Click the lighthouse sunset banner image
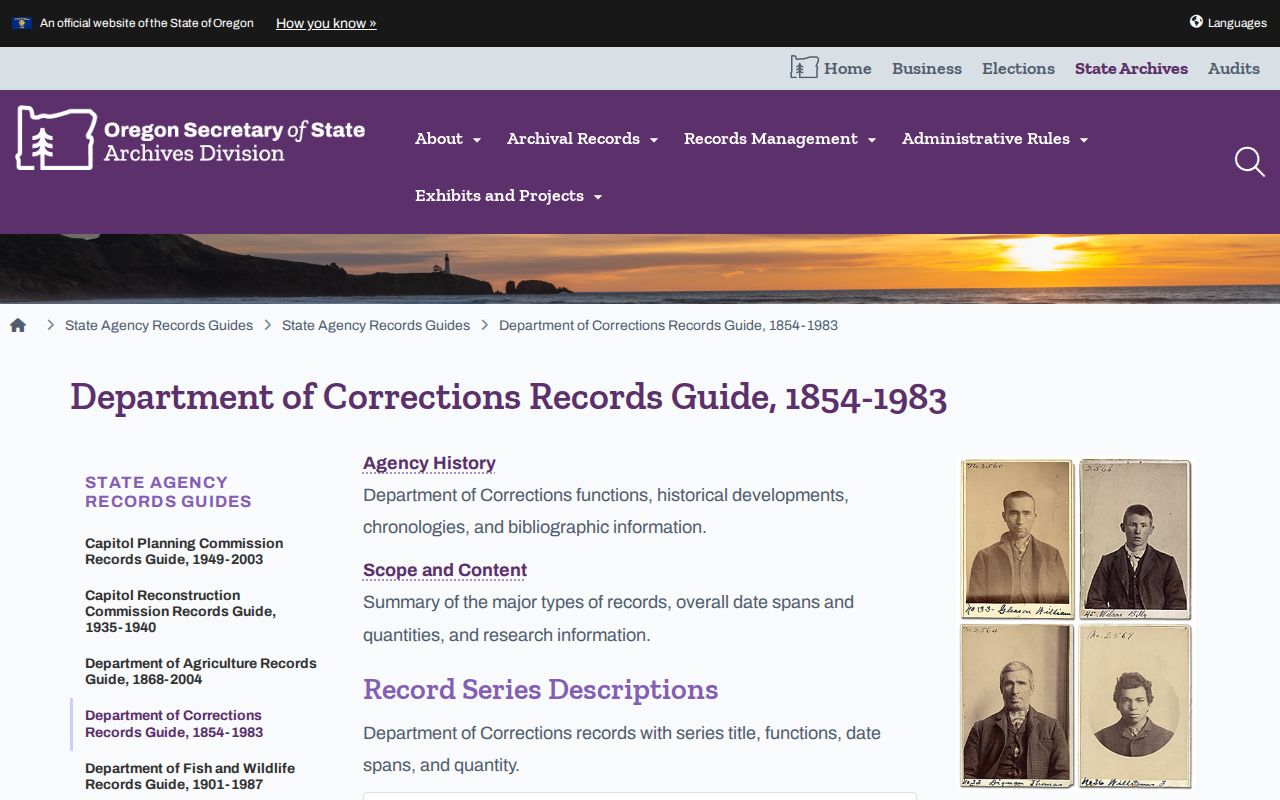 [x=640, y=268]
